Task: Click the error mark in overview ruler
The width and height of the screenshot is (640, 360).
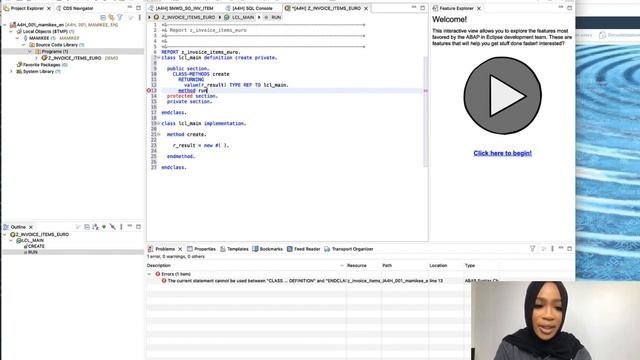Action: tap(426, 91)
